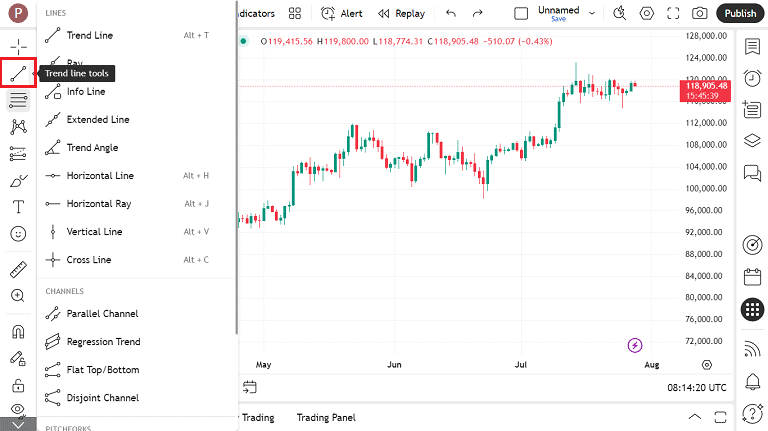This screenshot has height=431, width=768.
Task: Collapse the bottom trading panel with the up chevron
Action: pos(695,417)
